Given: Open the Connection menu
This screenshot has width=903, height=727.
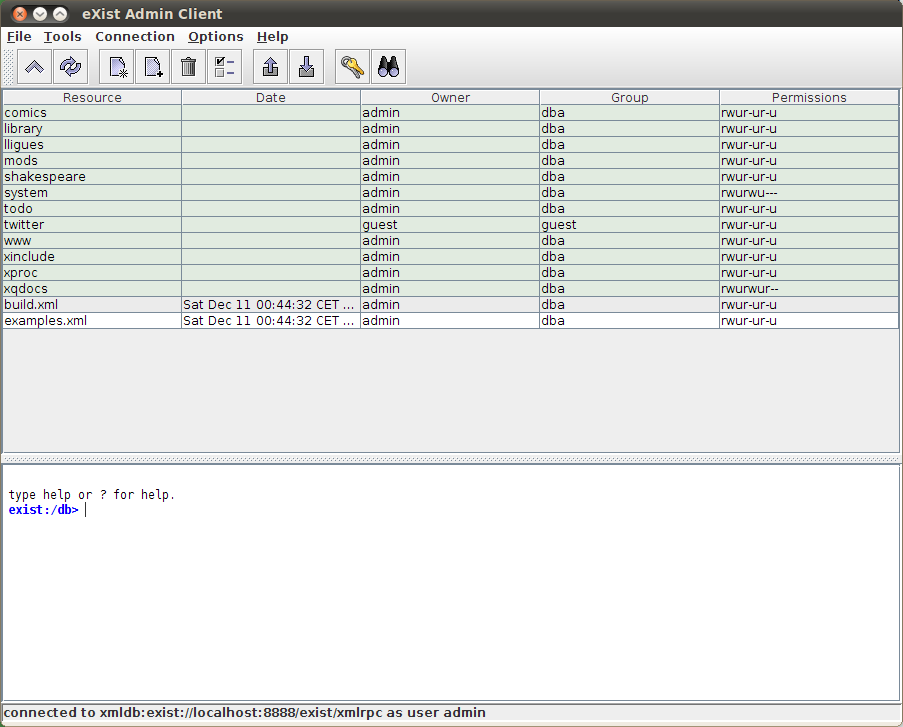Looking at the screenshot, I should coord(135,37).
